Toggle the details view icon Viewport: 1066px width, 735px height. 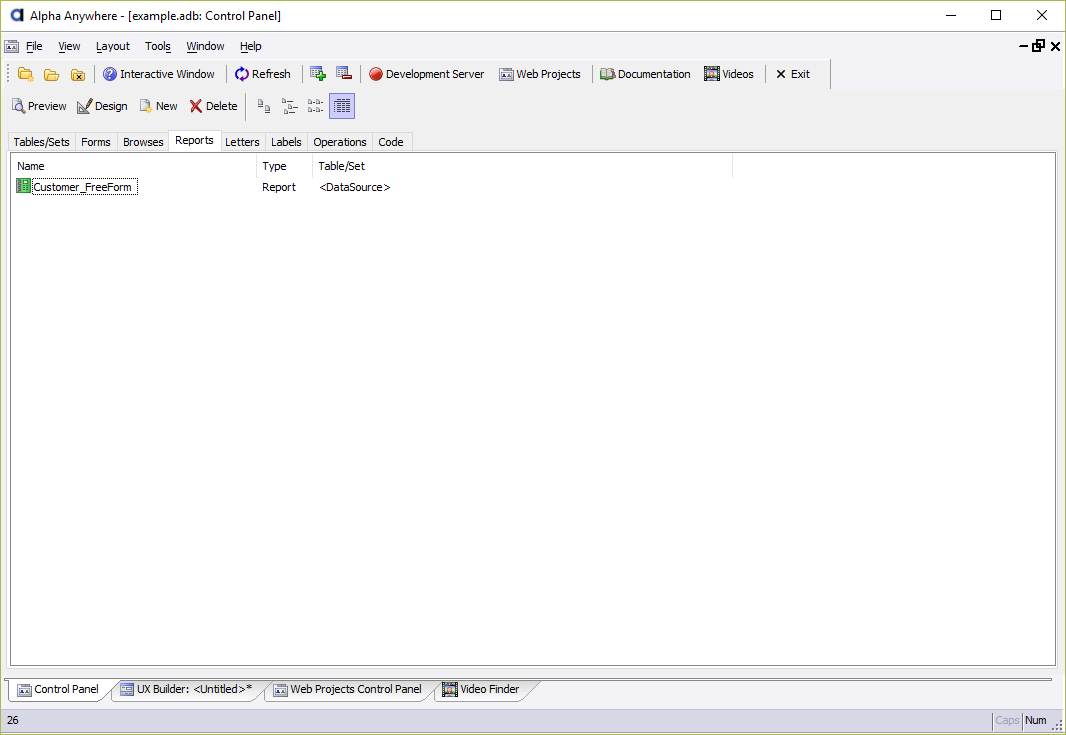(x=342, y=106)
